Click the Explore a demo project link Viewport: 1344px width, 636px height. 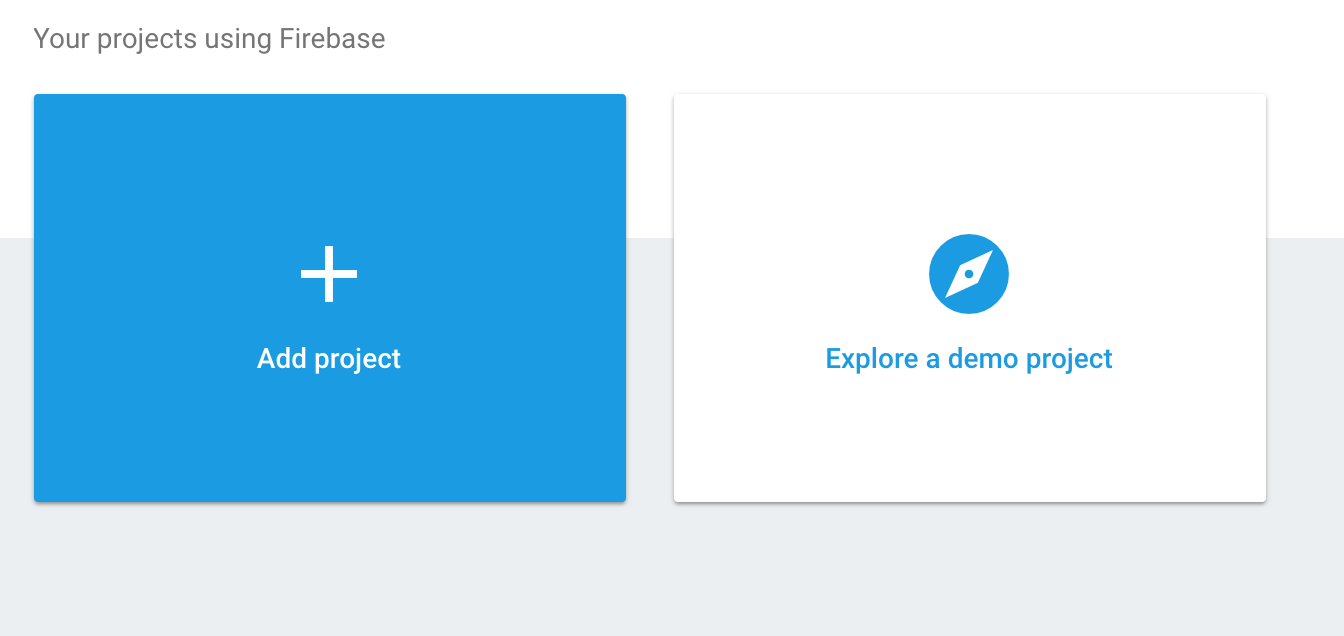[968, 359]
